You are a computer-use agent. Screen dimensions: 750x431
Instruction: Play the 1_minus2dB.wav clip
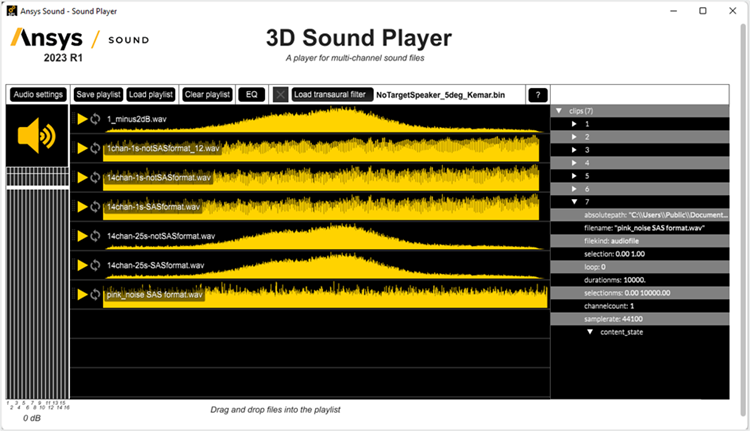(x=82, y=119)
